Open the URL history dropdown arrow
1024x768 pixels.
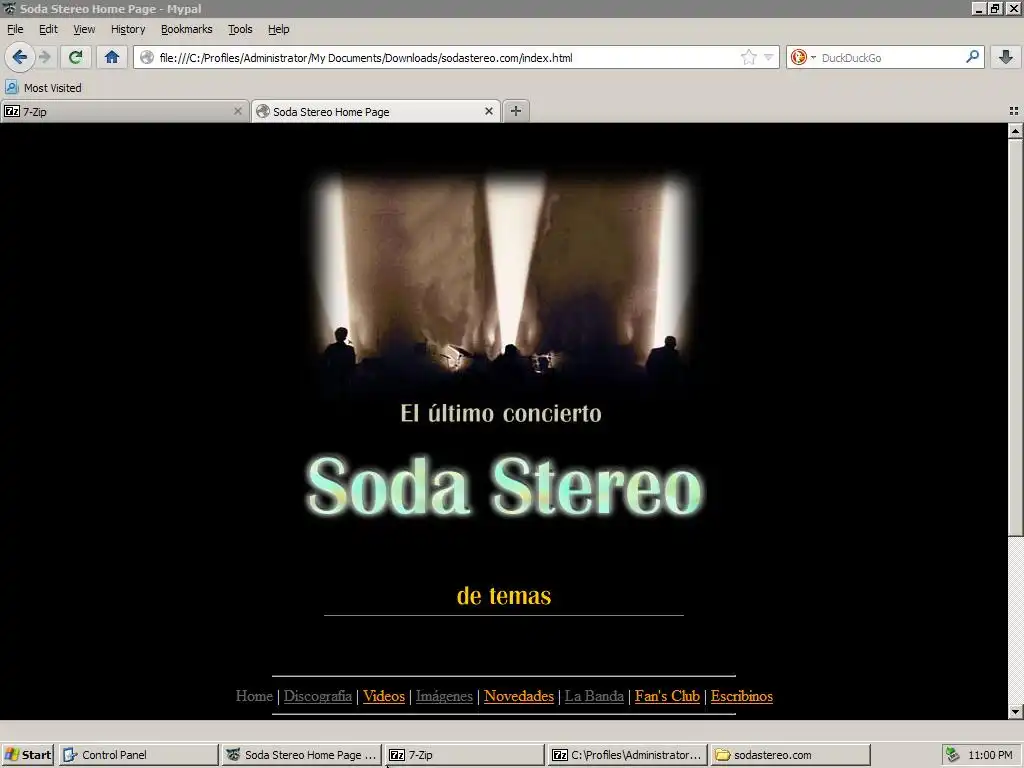coord(769,57)
